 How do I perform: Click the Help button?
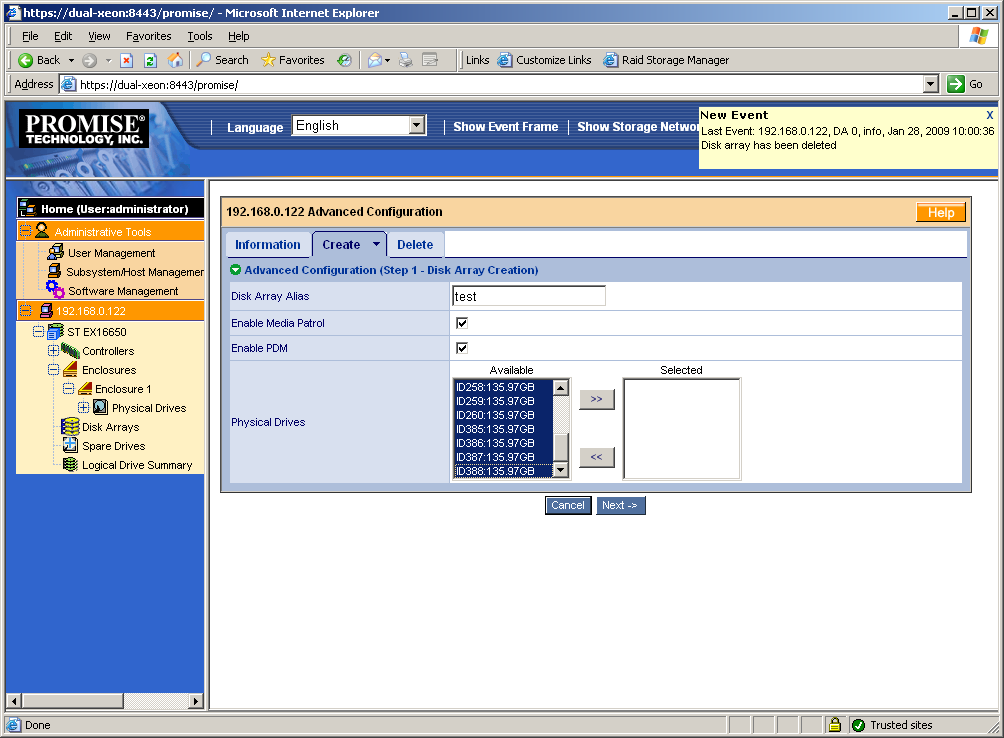[x=940, y=213]
